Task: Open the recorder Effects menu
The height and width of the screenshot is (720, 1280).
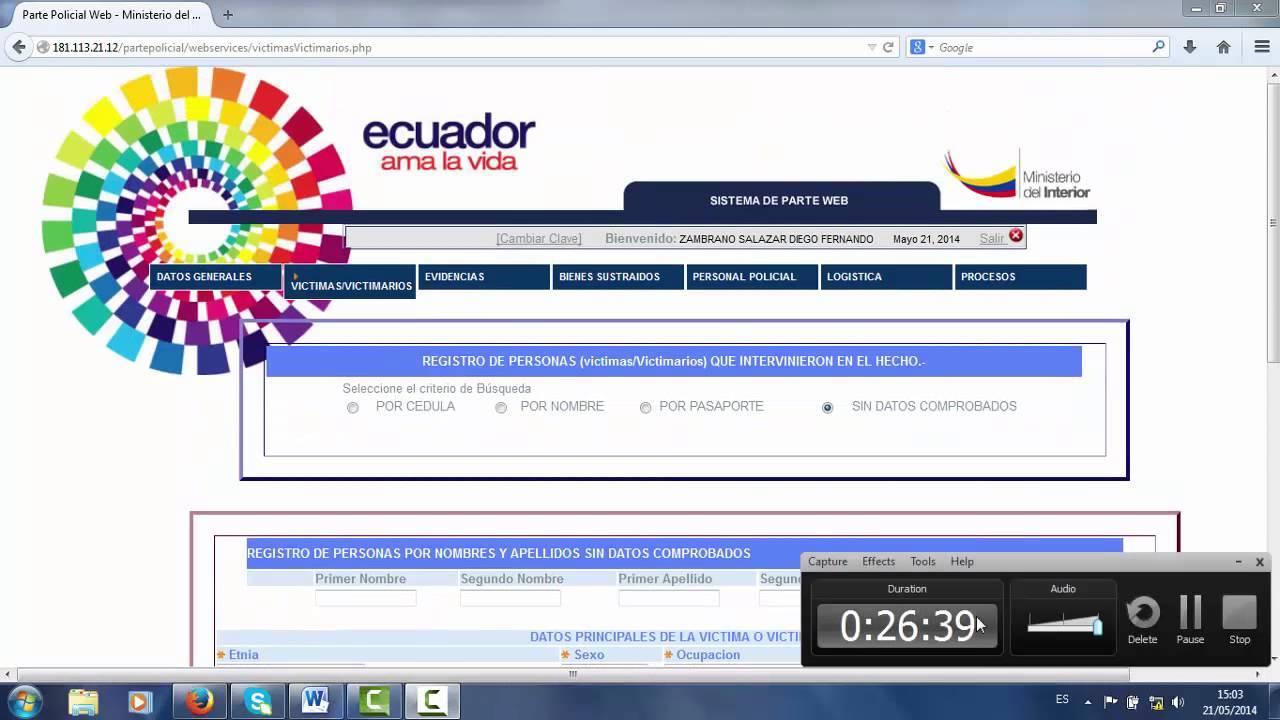Action: 879,562
